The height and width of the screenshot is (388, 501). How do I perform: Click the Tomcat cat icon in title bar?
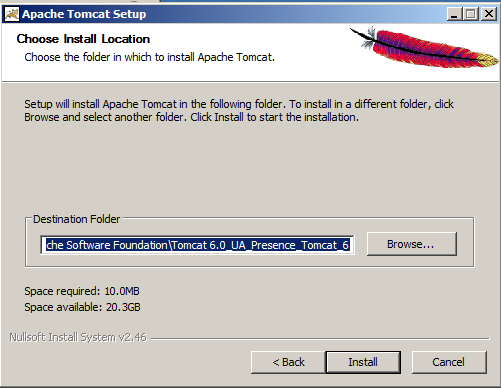[12, 14]
